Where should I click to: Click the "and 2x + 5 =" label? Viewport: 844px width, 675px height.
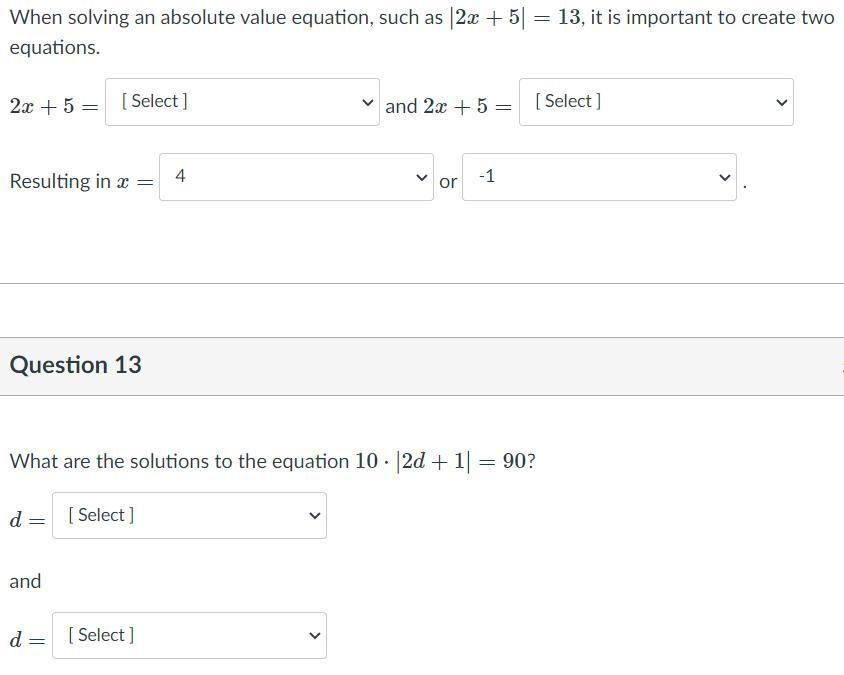(x=448, y=106)
